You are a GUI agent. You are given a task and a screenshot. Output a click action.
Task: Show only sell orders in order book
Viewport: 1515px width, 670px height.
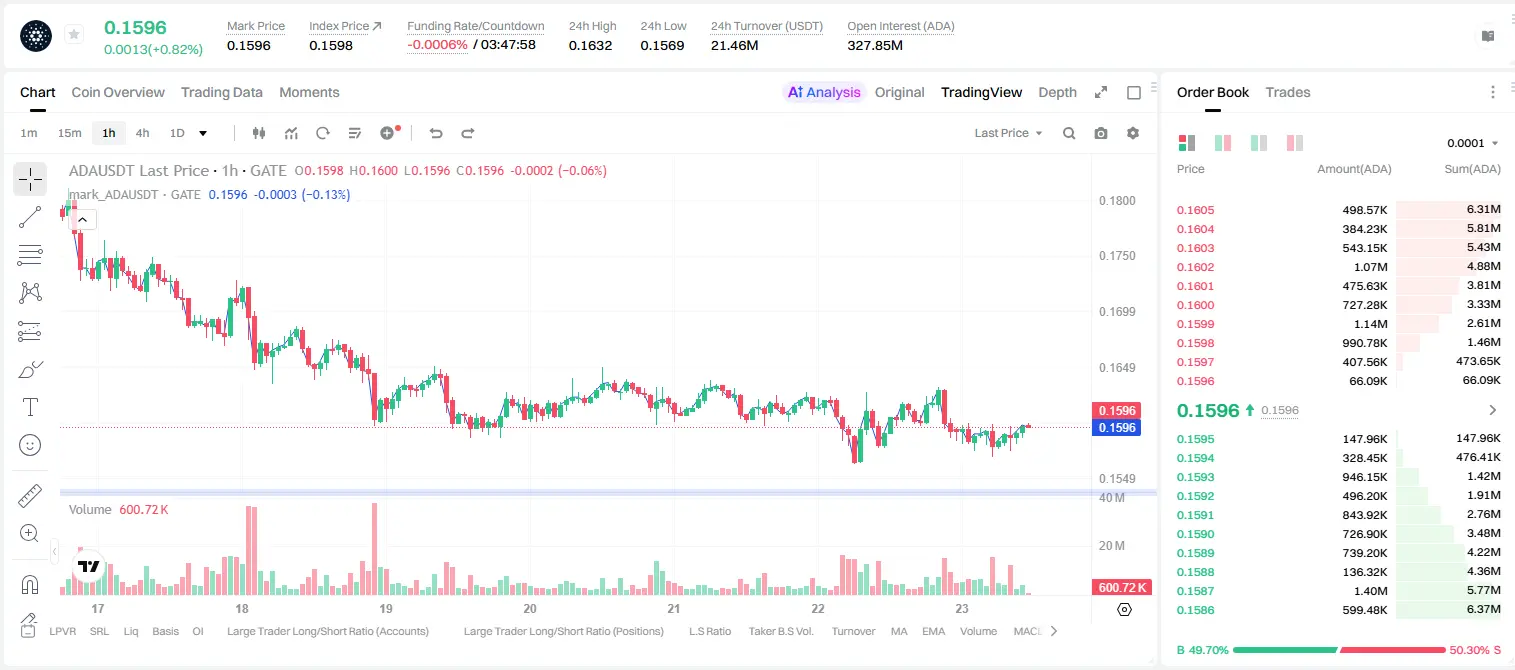(1295, 143)
